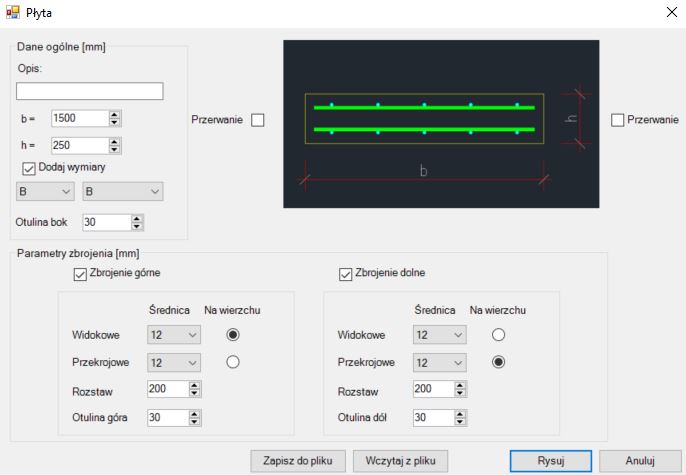Increase the h value with up arrow
This screenshot has width=686, height=475.
pyautogui.click(x=115, y=142)
